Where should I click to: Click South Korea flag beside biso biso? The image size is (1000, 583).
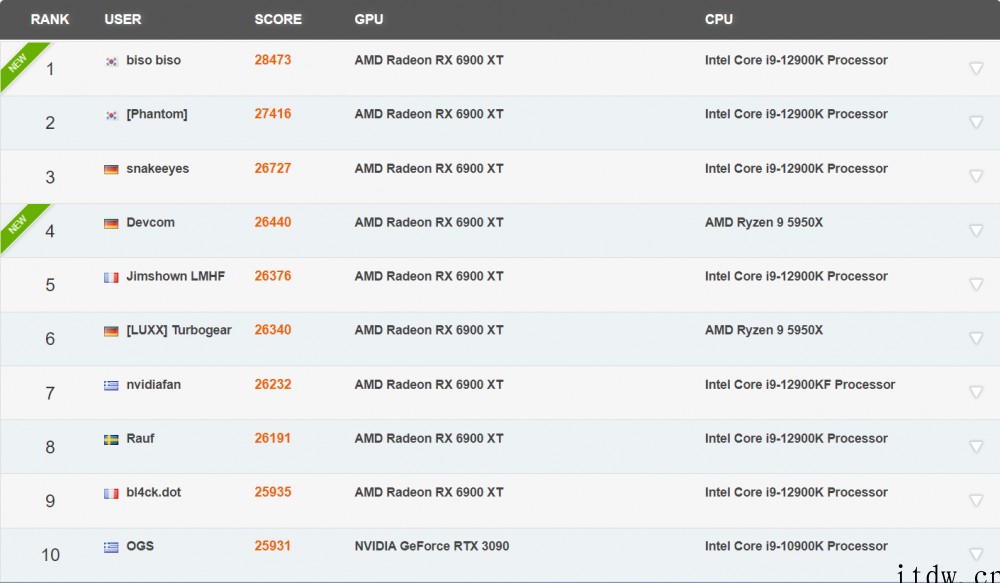point(111,61)
